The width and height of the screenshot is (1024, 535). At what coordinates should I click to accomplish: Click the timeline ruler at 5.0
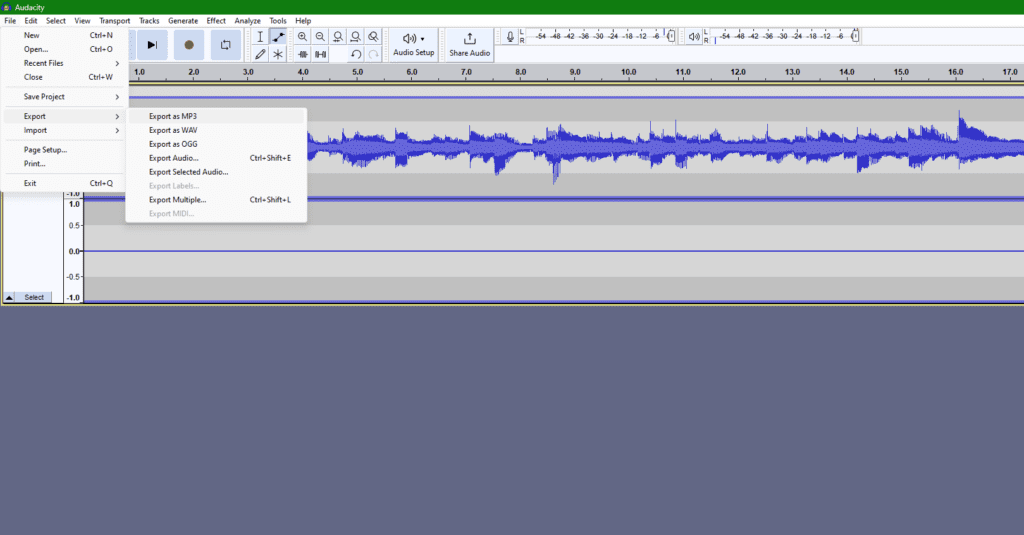pyautogui.click(x=357, y=72)
